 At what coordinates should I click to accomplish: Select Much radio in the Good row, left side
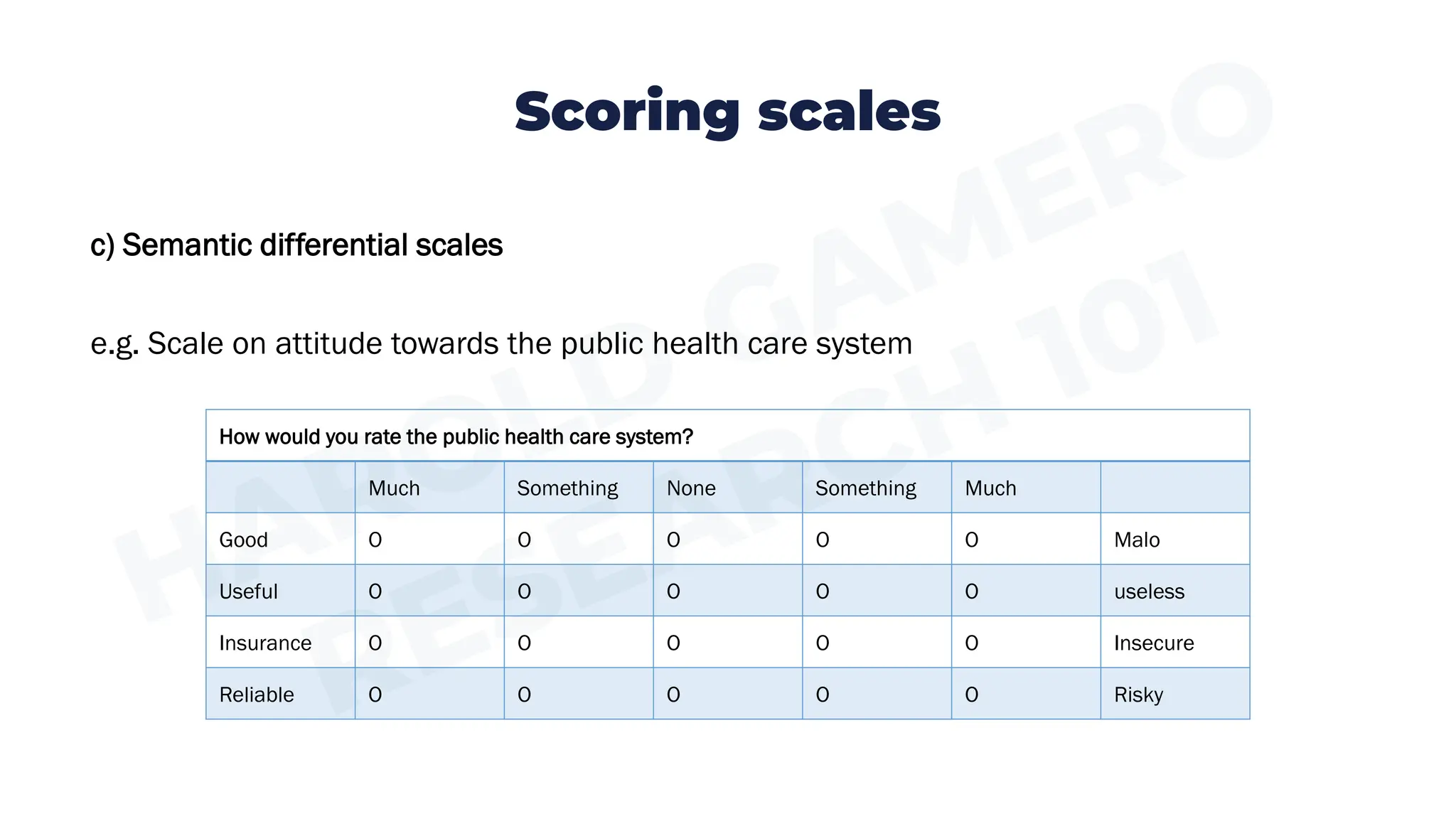tap(375, 540)
